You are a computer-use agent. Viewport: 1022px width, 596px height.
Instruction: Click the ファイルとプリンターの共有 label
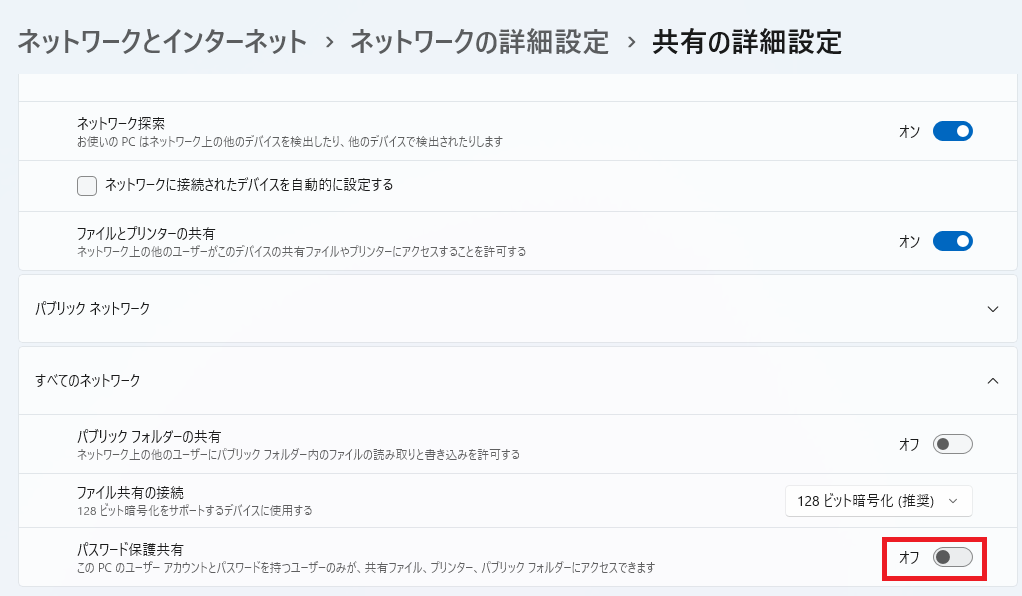pos(146,233)
